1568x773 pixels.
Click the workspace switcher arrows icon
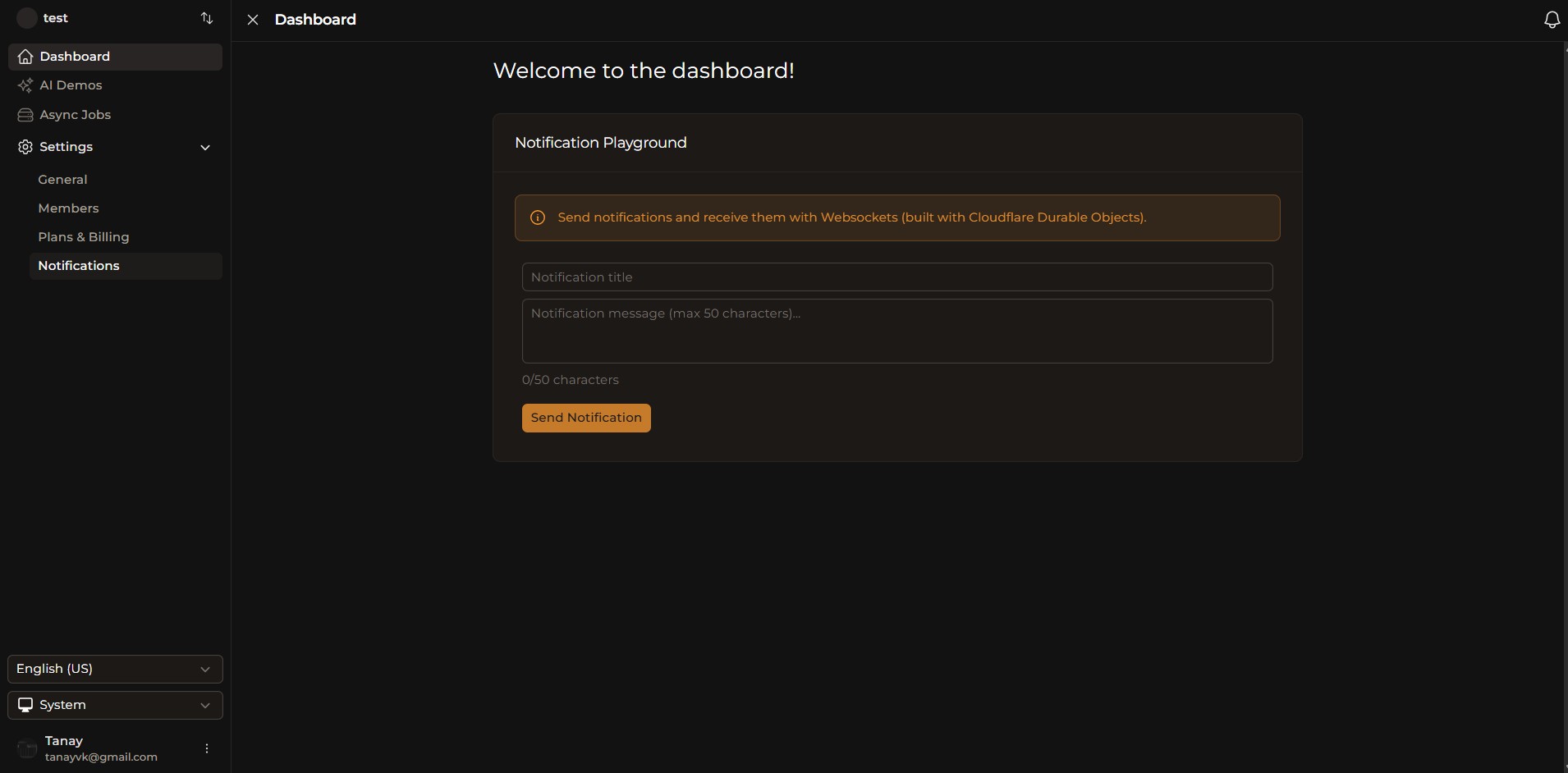point(207,18)
